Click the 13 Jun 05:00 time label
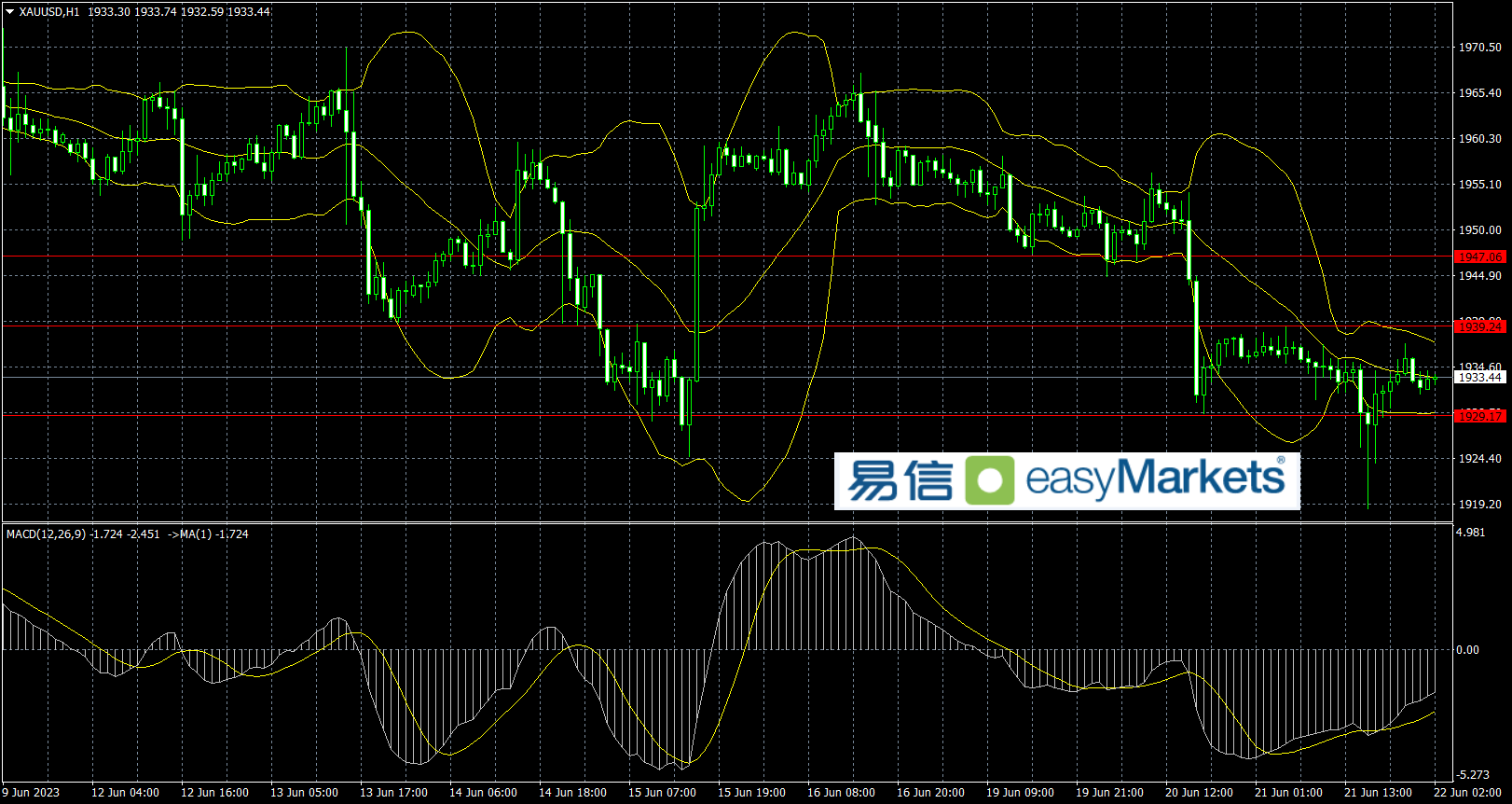This screenshot has width=1512, height=804. tap(304, 793)
